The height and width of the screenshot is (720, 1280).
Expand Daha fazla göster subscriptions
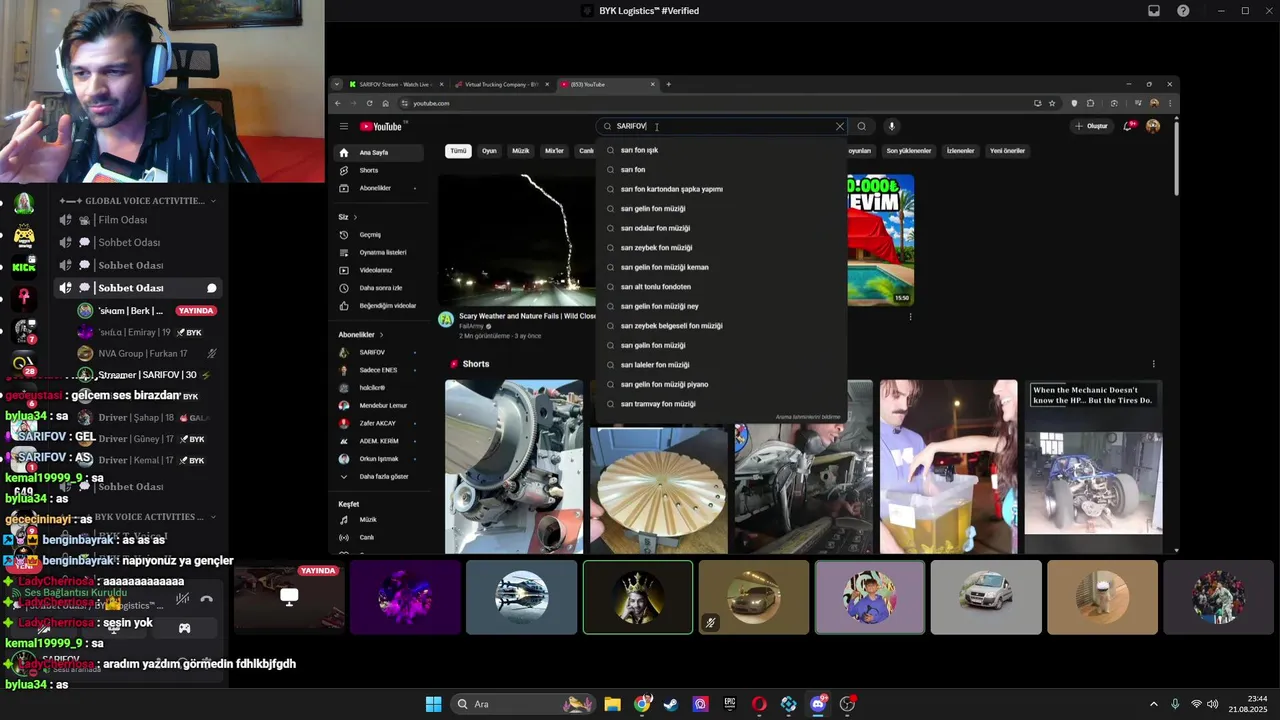pyautogui.click(x=383, y=476)
